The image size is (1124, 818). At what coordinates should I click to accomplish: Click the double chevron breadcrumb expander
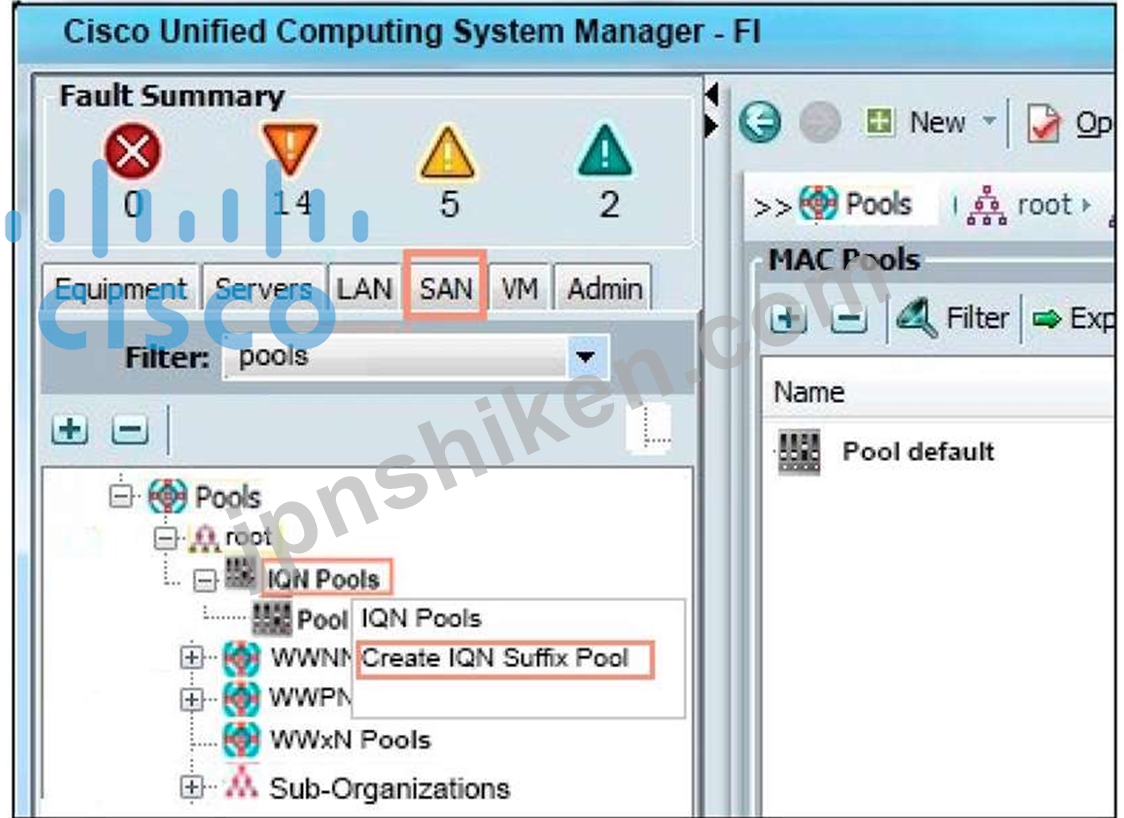coord(773,207)
